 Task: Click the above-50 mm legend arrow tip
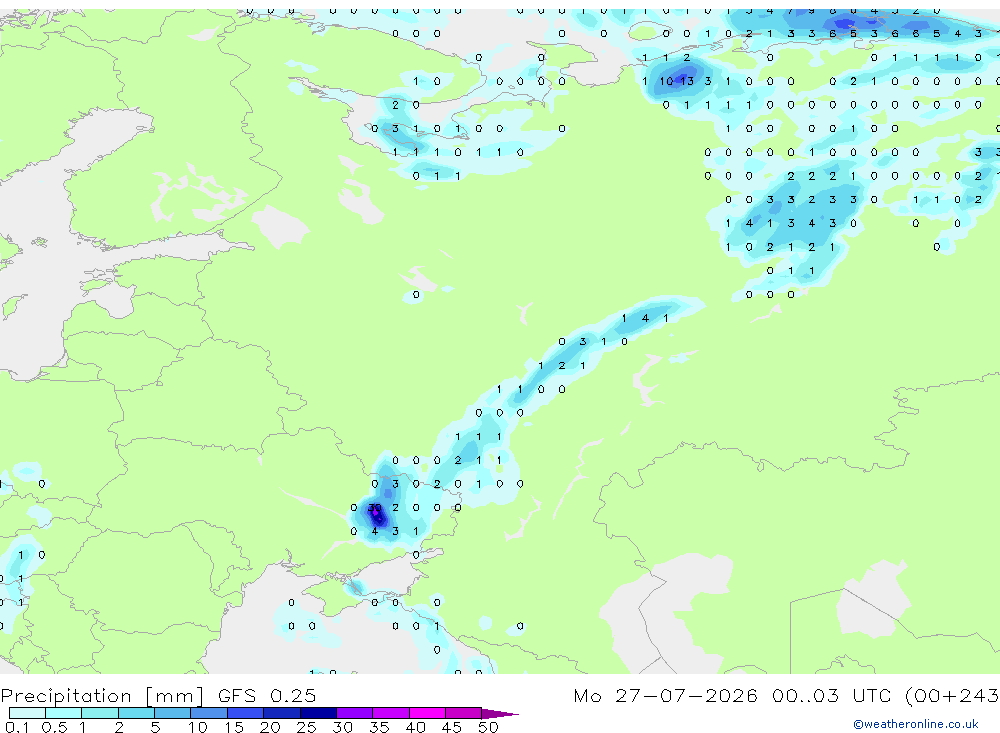click(x=500, y=714)
